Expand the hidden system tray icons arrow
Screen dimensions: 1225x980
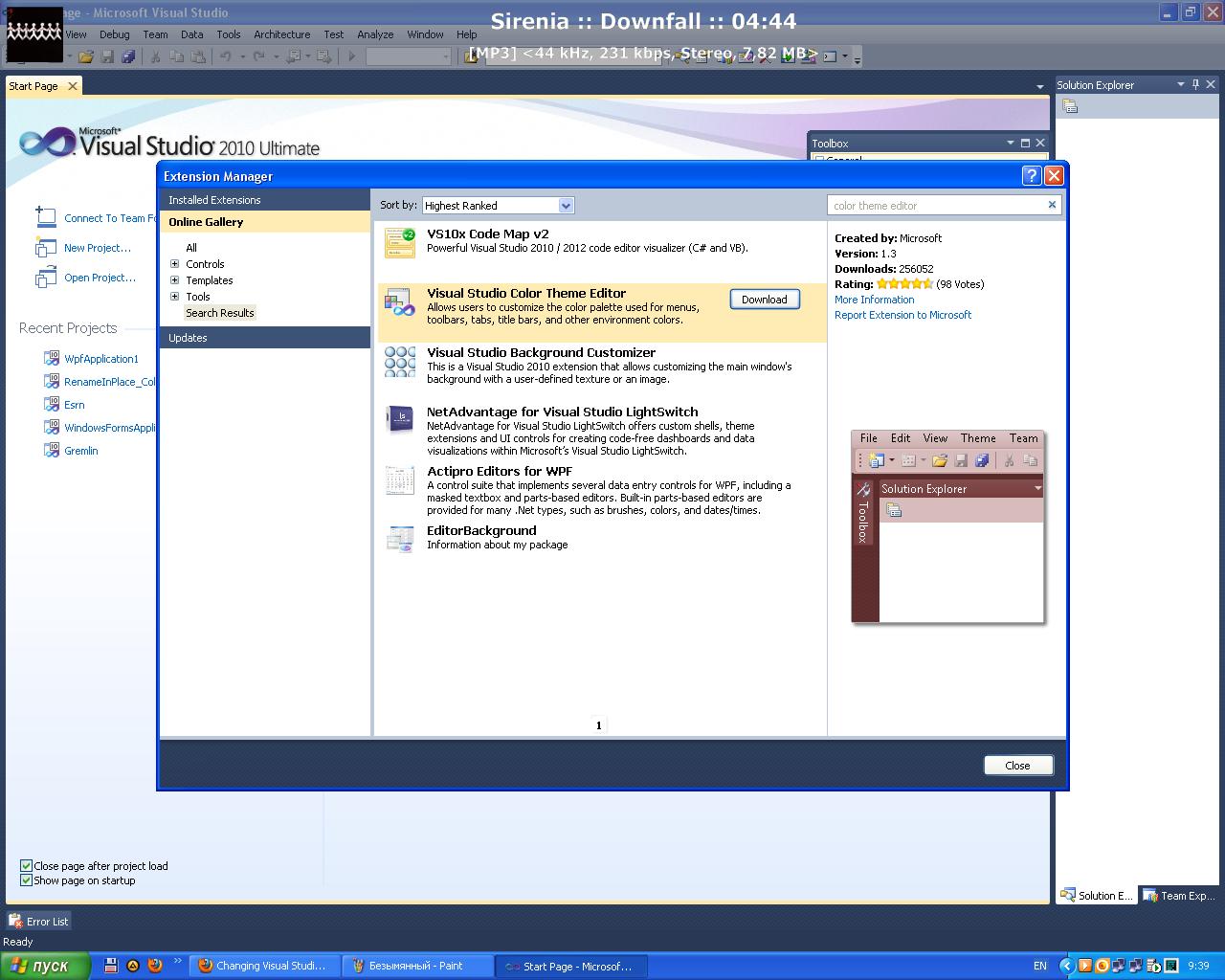tap(1066, 966)
